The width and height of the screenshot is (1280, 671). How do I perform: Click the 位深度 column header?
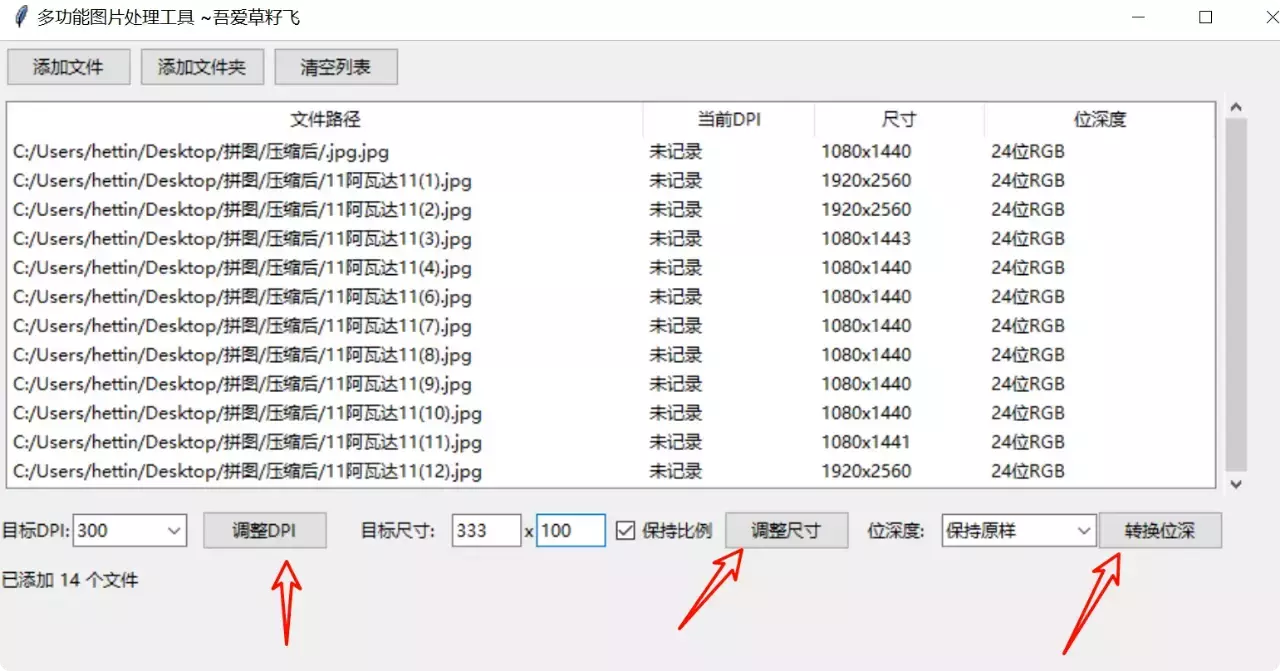pos(1098,119)
